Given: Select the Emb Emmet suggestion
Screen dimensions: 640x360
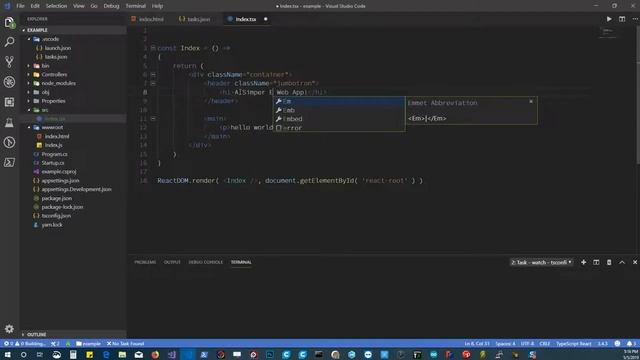Looking at the screenshot, I should 339,110.
